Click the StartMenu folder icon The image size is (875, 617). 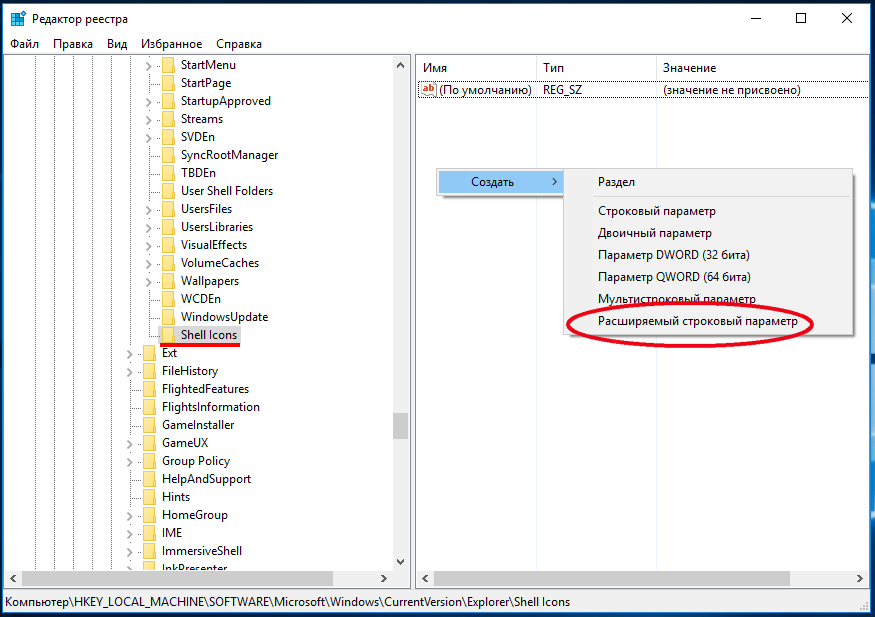[169, 65]
